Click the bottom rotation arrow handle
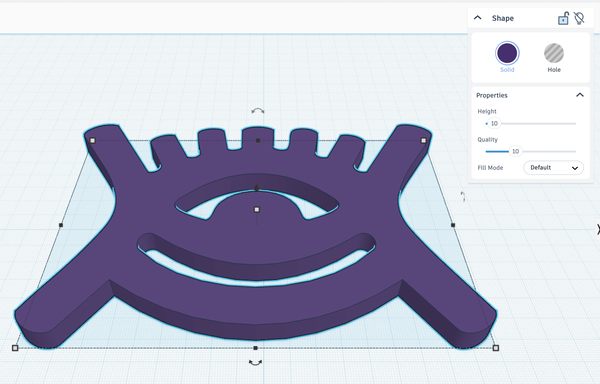Image resolution: width=600 pixels, height=384 pixels. click(255, 362)
